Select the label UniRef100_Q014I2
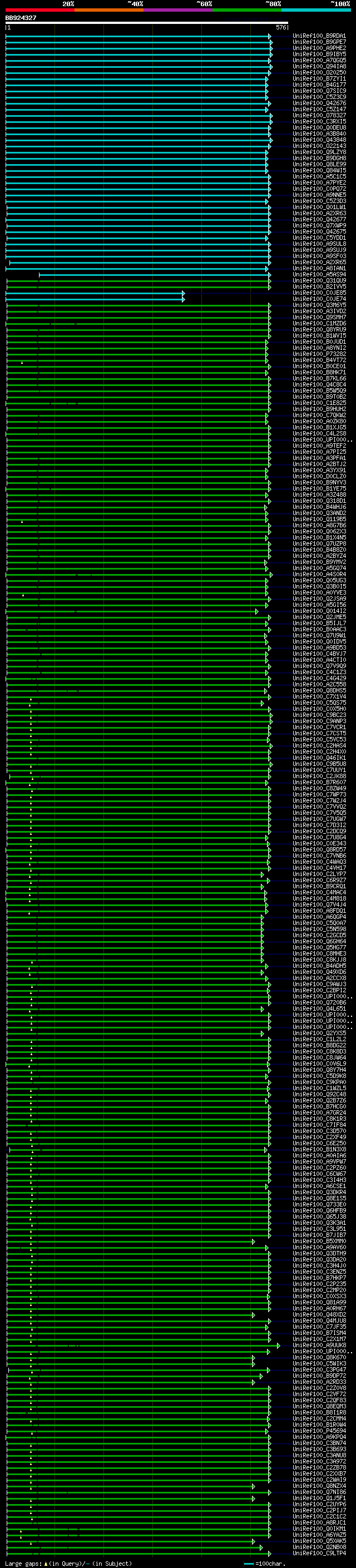356x1568 pixels. pos(319,611)
